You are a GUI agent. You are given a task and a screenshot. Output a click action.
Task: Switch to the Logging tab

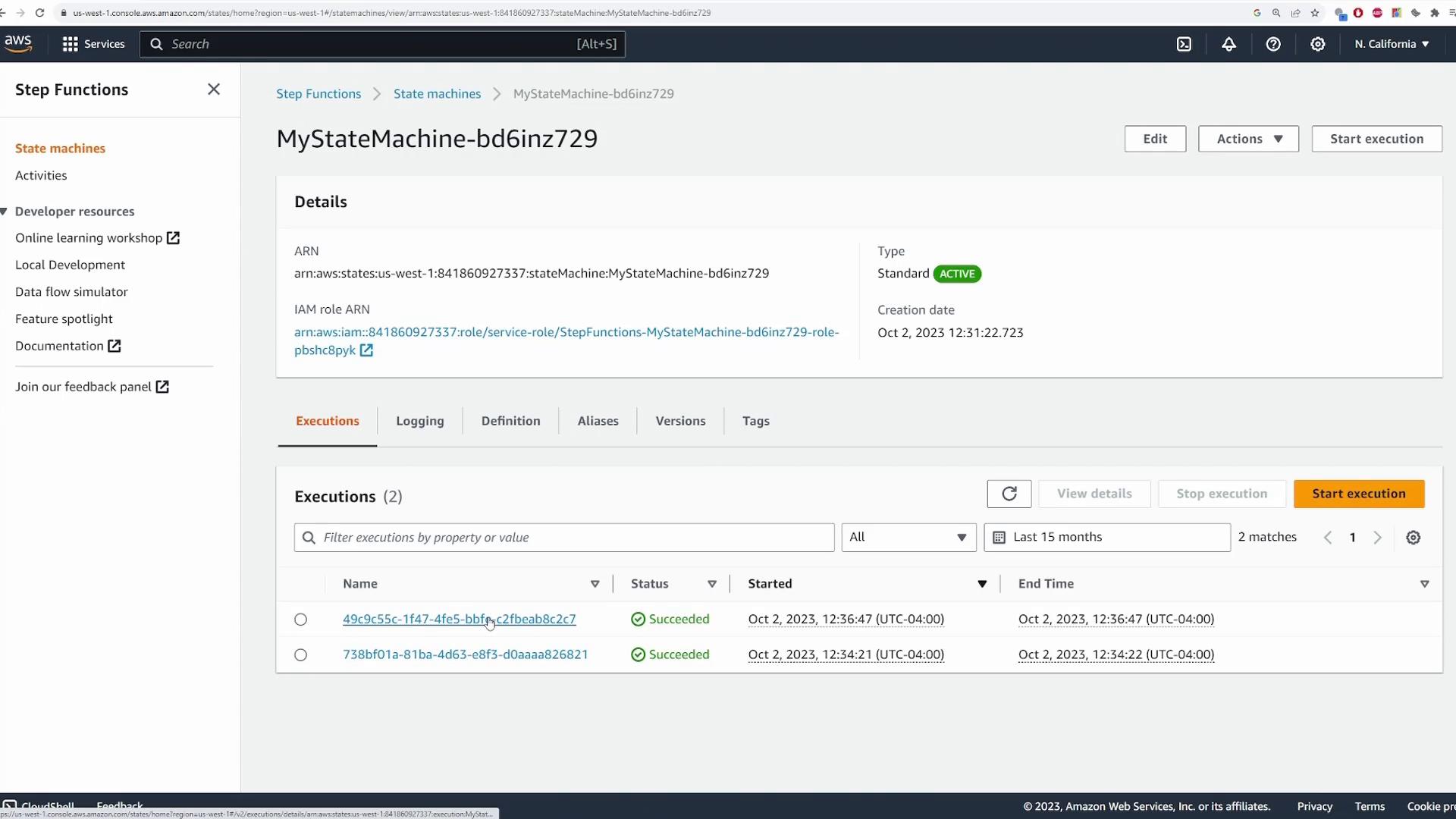tap(420, 421)
